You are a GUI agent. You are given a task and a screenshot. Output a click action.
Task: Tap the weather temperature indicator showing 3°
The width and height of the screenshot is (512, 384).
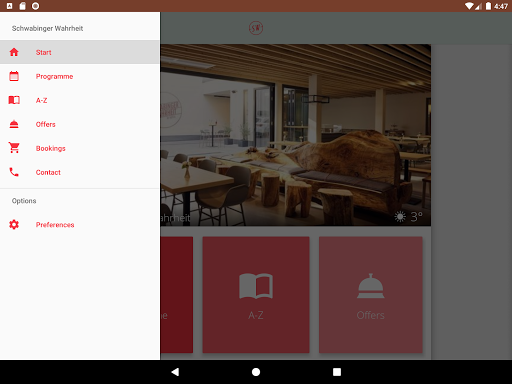tap(409, 217)
